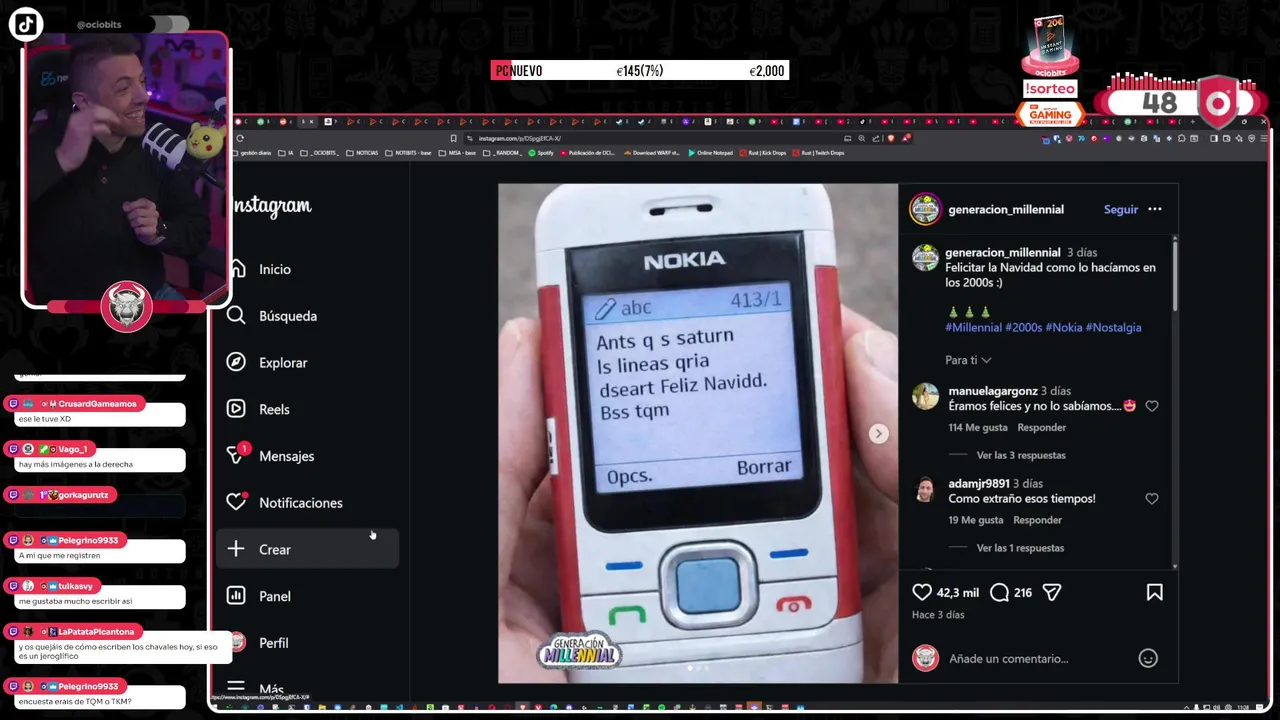
Task: Open the MISA - base bookmark folder
Action: [x=457, y=153]
